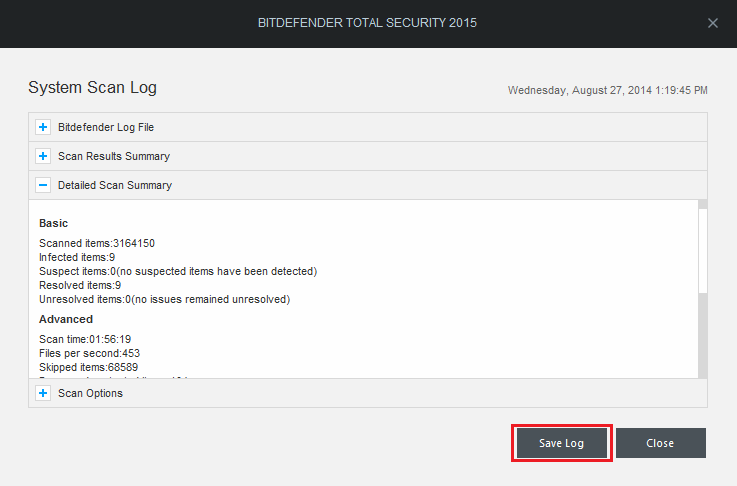Viewport: 737px width, 486px height.
Task: Expand the Scan Options section
Action: (43, 393)
